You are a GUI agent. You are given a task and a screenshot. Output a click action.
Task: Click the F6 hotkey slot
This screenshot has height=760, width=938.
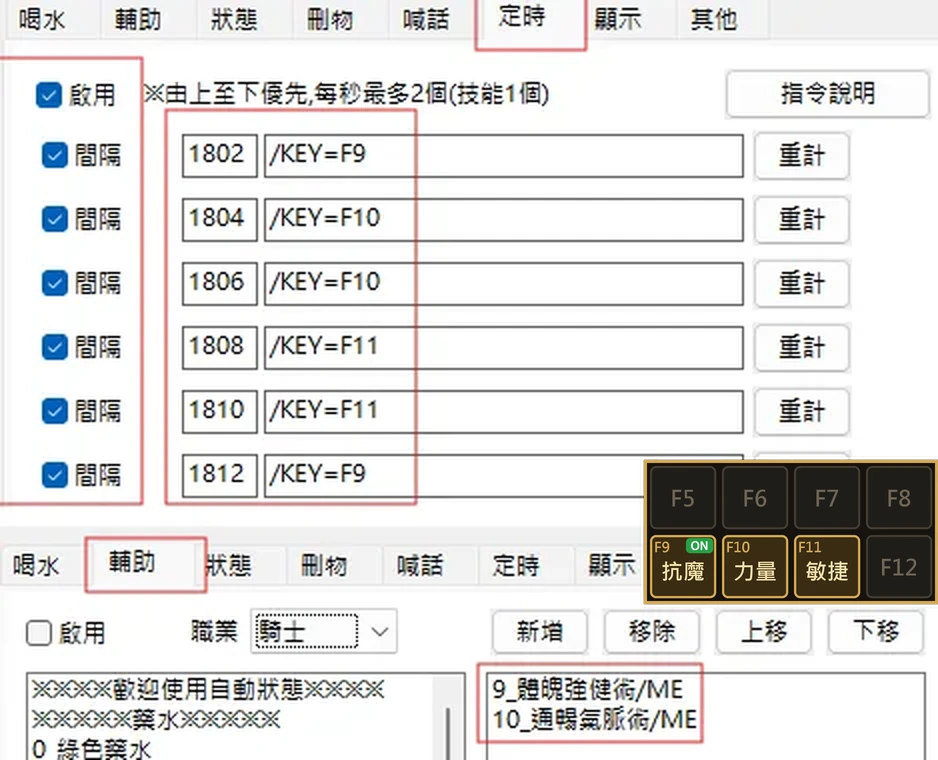(754, 498)
